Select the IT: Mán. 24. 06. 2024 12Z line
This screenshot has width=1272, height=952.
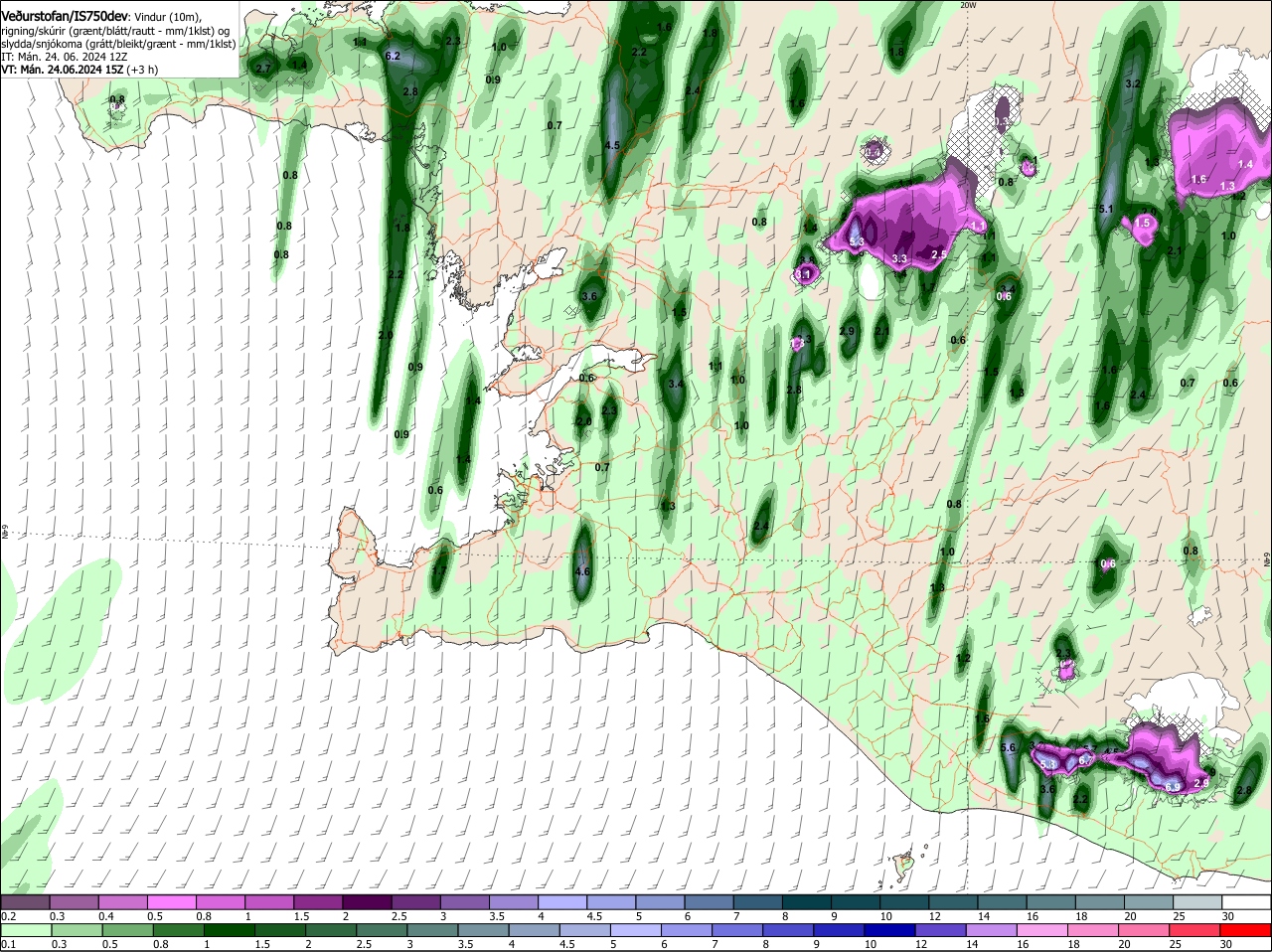click(64, 57)
